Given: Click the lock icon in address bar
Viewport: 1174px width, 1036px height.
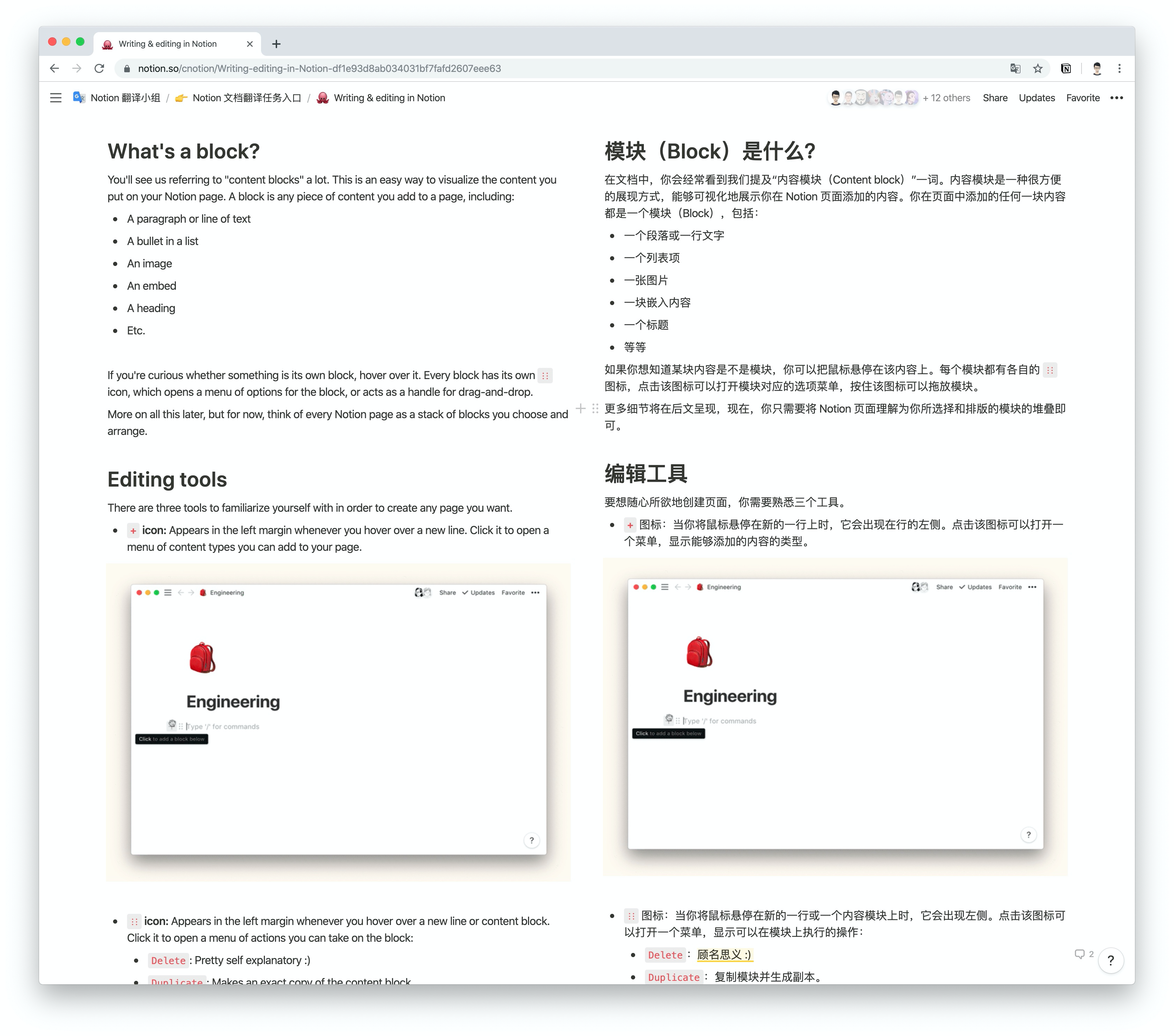Looking at the screenshot, I should (127, 68).
